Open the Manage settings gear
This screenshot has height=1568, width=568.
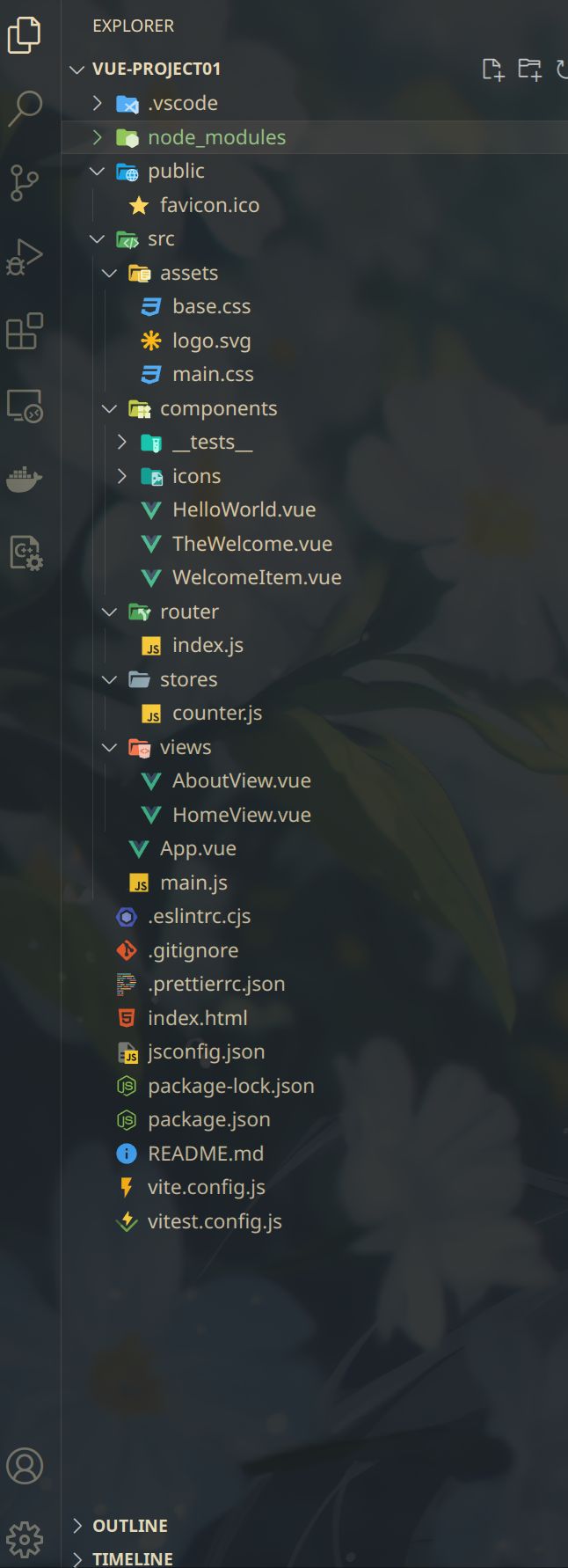(x=25, y=1539)
